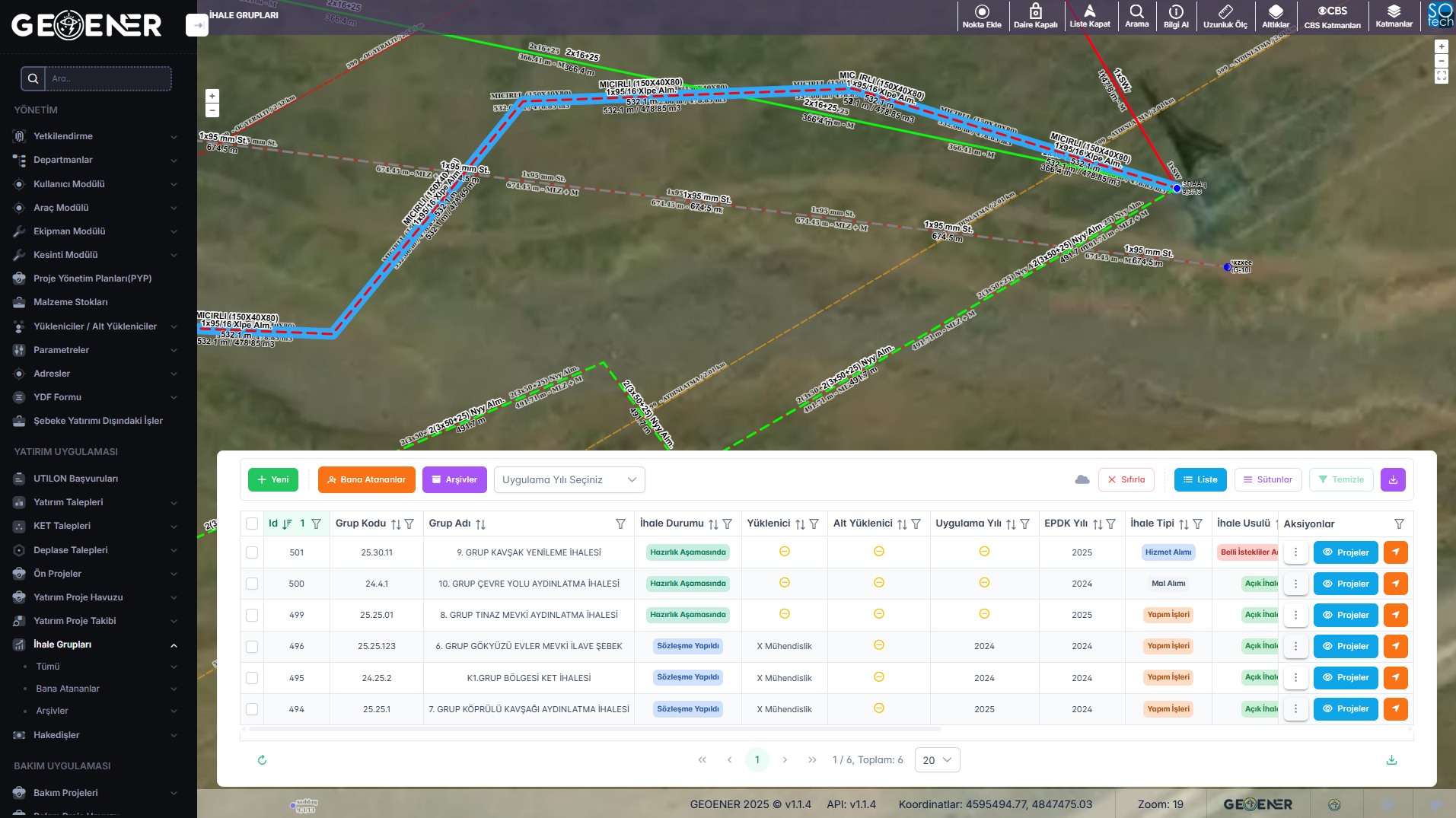This screenshot has width=1456, height=818.
Task: Click the refresh icon below the table
Action: click(x=262, y=759)
